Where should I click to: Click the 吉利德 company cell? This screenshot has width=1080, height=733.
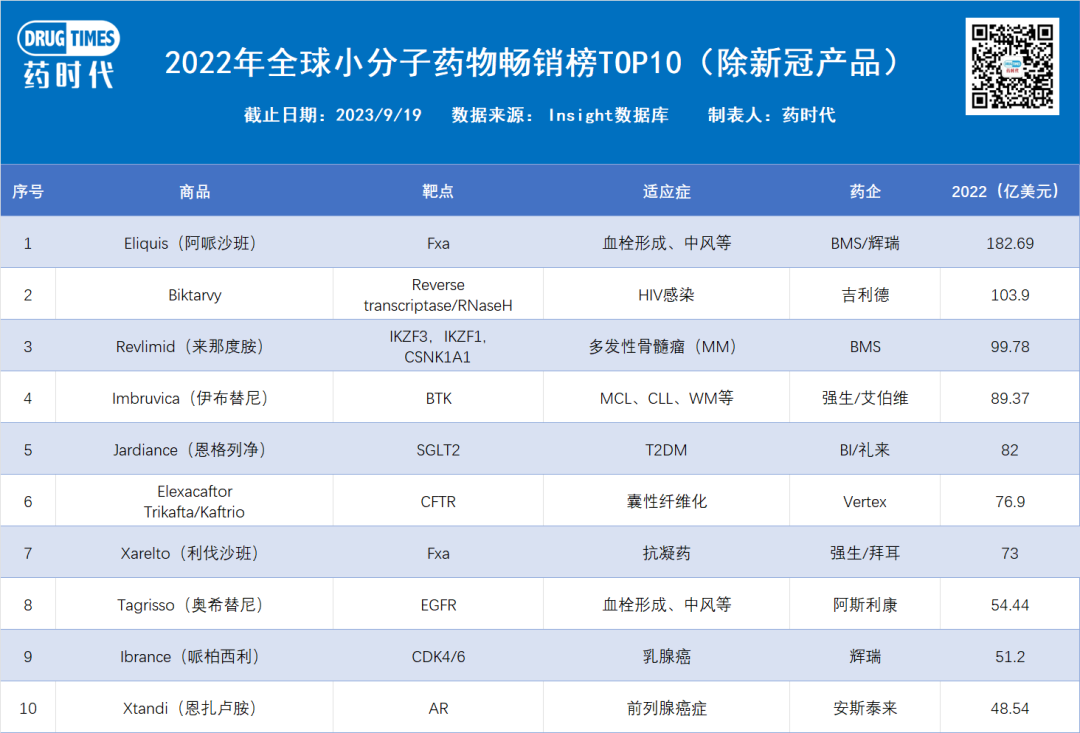point(865,294)
